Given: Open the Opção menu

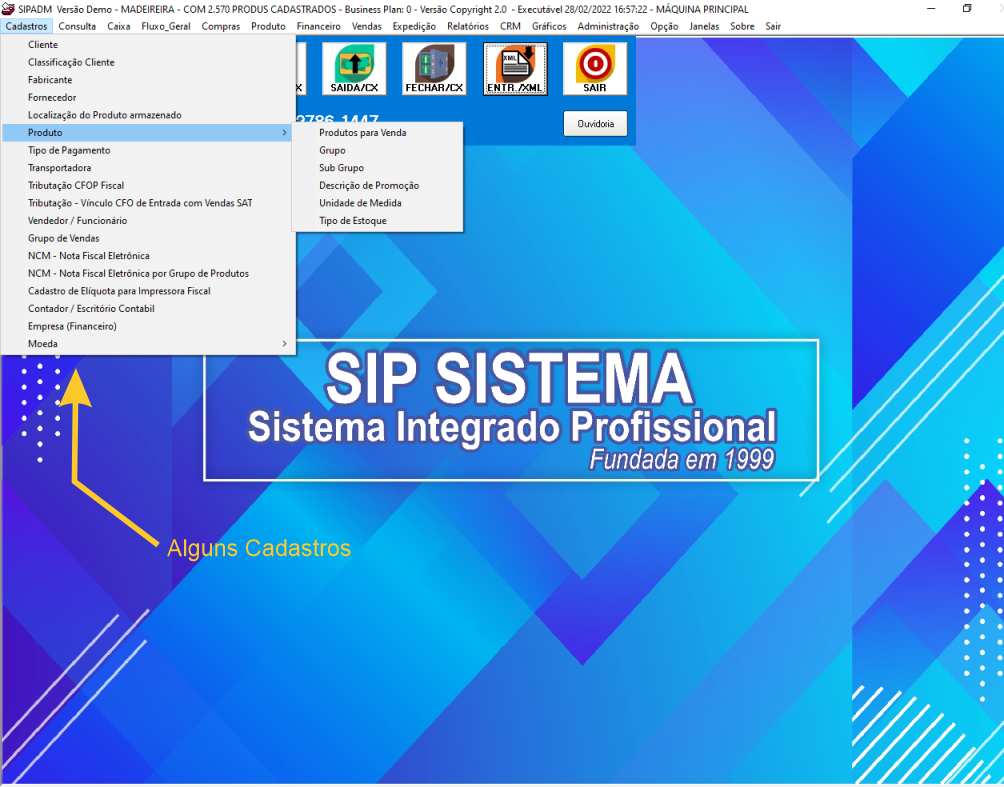Looking at the screenshot, I should pos(664,26).
